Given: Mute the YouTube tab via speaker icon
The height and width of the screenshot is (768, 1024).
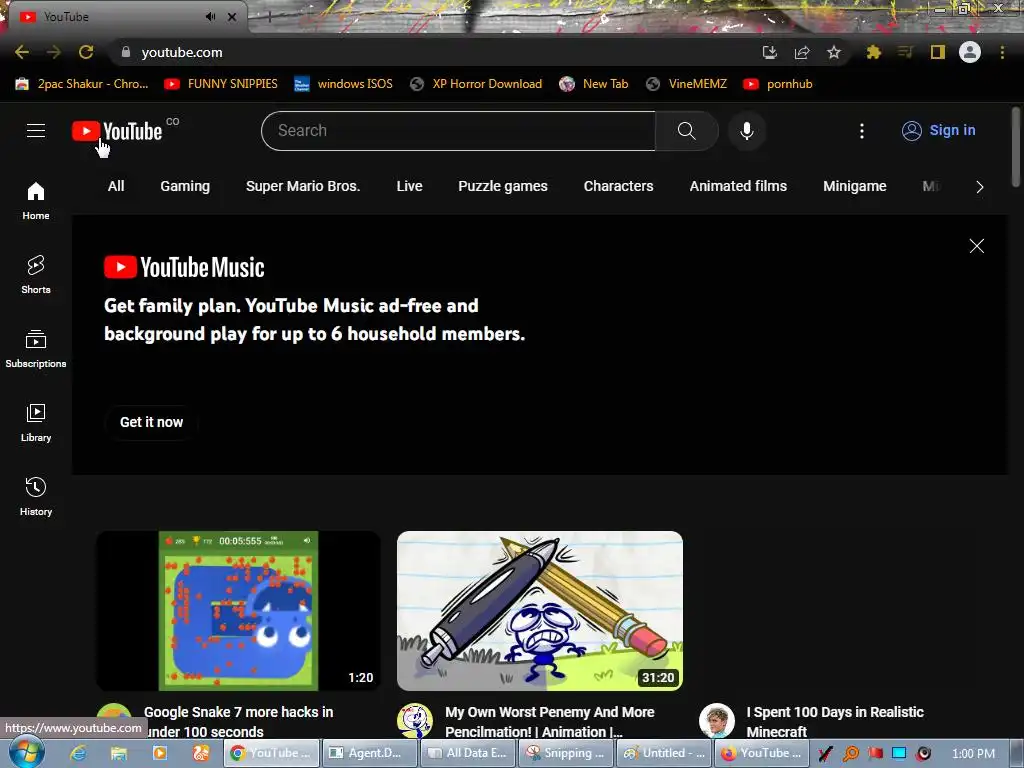Looking at the screenshot, I should point(210,17).
